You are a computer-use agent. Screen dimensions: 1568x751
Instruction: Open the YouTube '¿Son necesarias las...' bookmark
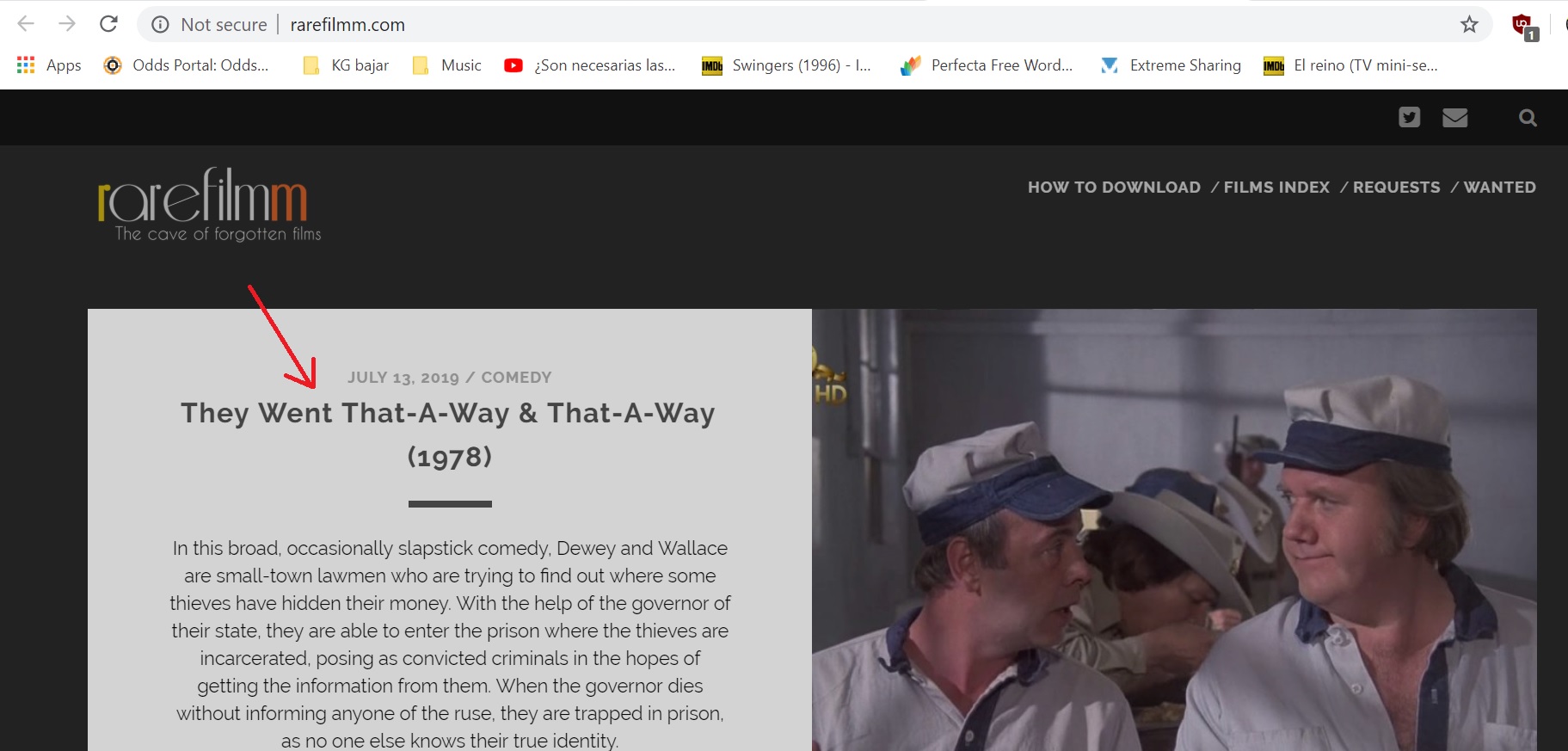[590, 65]
